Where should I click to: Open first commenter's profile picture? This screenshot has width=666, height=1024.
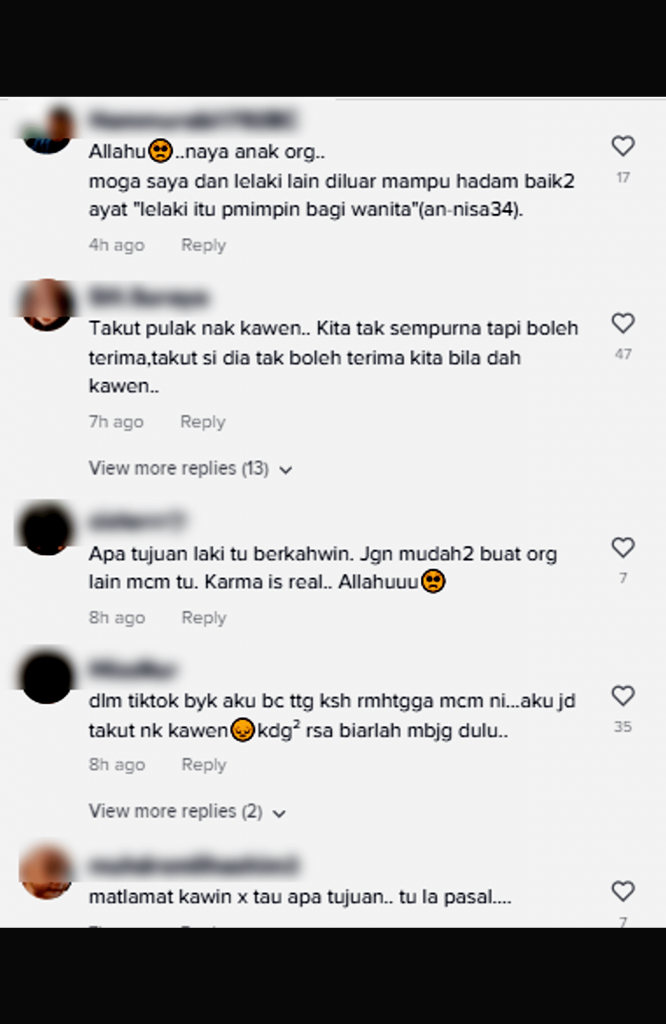[46, 130]
